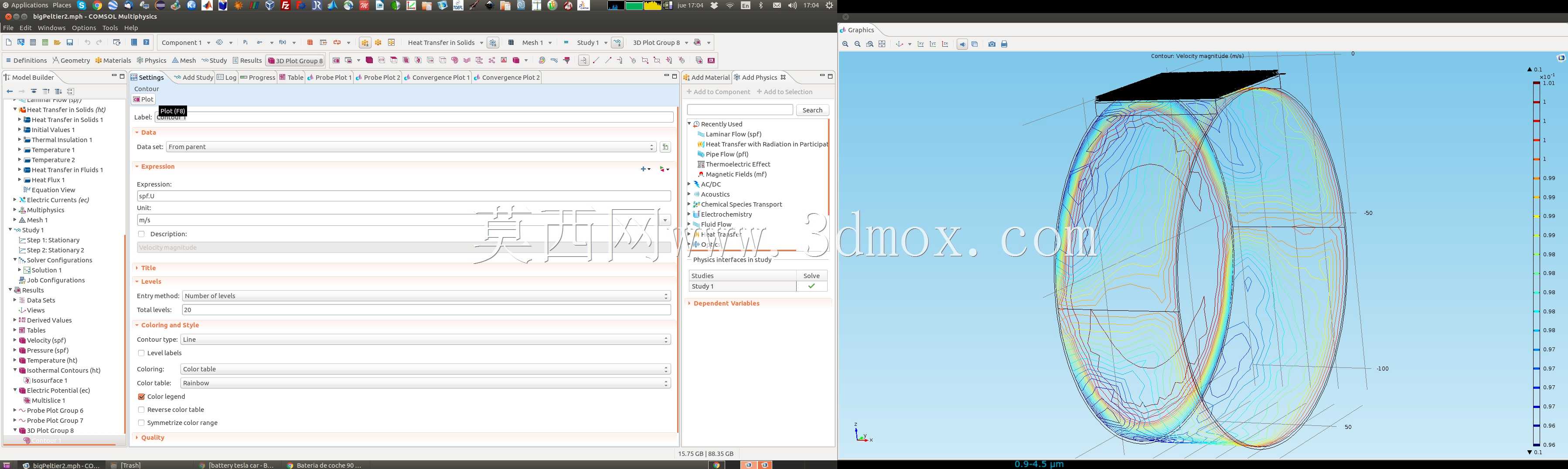The width and height of the screenshot is (1568, 469).
Task: Click Zoom Extents icon in Graphics toolbar
Action: coord(882,44)
